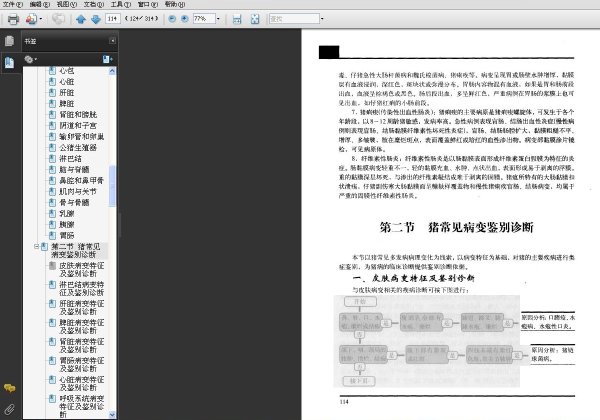Screen dimensions: 600x420
Task: Open dropdown arrow beside the create PDF icon
Action: coord(41,19)
